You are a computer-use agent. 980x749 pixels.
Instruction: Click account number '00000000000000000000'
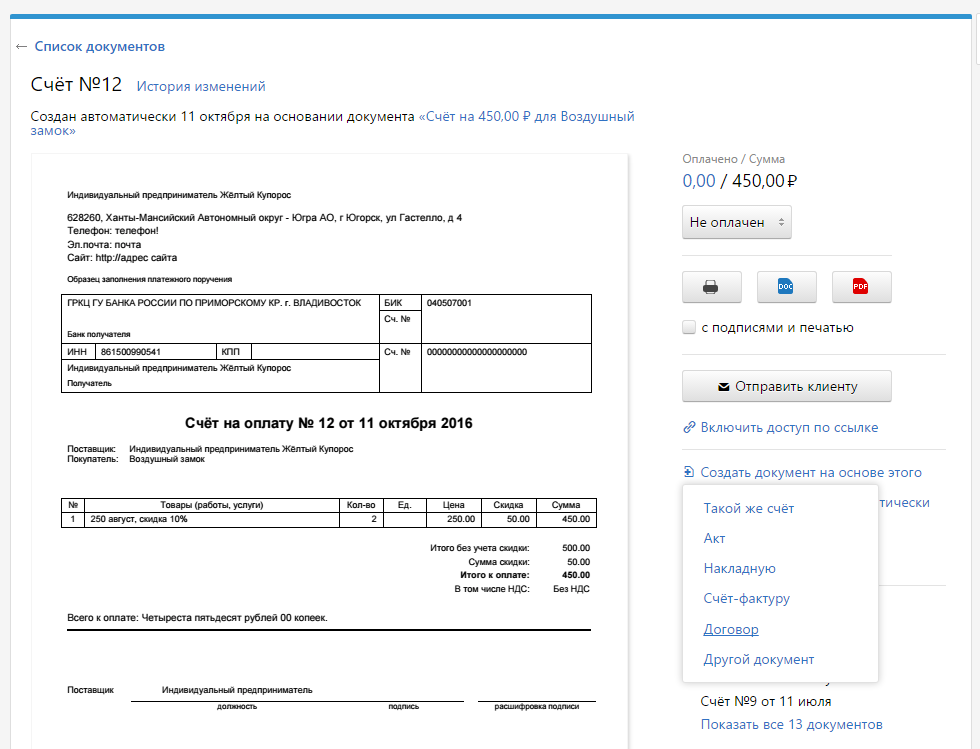(477, 352)
